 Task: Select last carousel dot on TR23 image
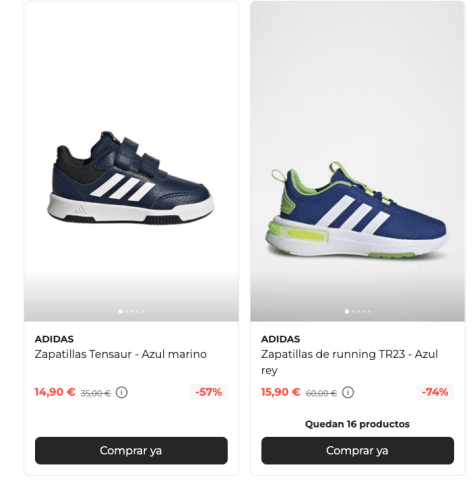point(369,311)
